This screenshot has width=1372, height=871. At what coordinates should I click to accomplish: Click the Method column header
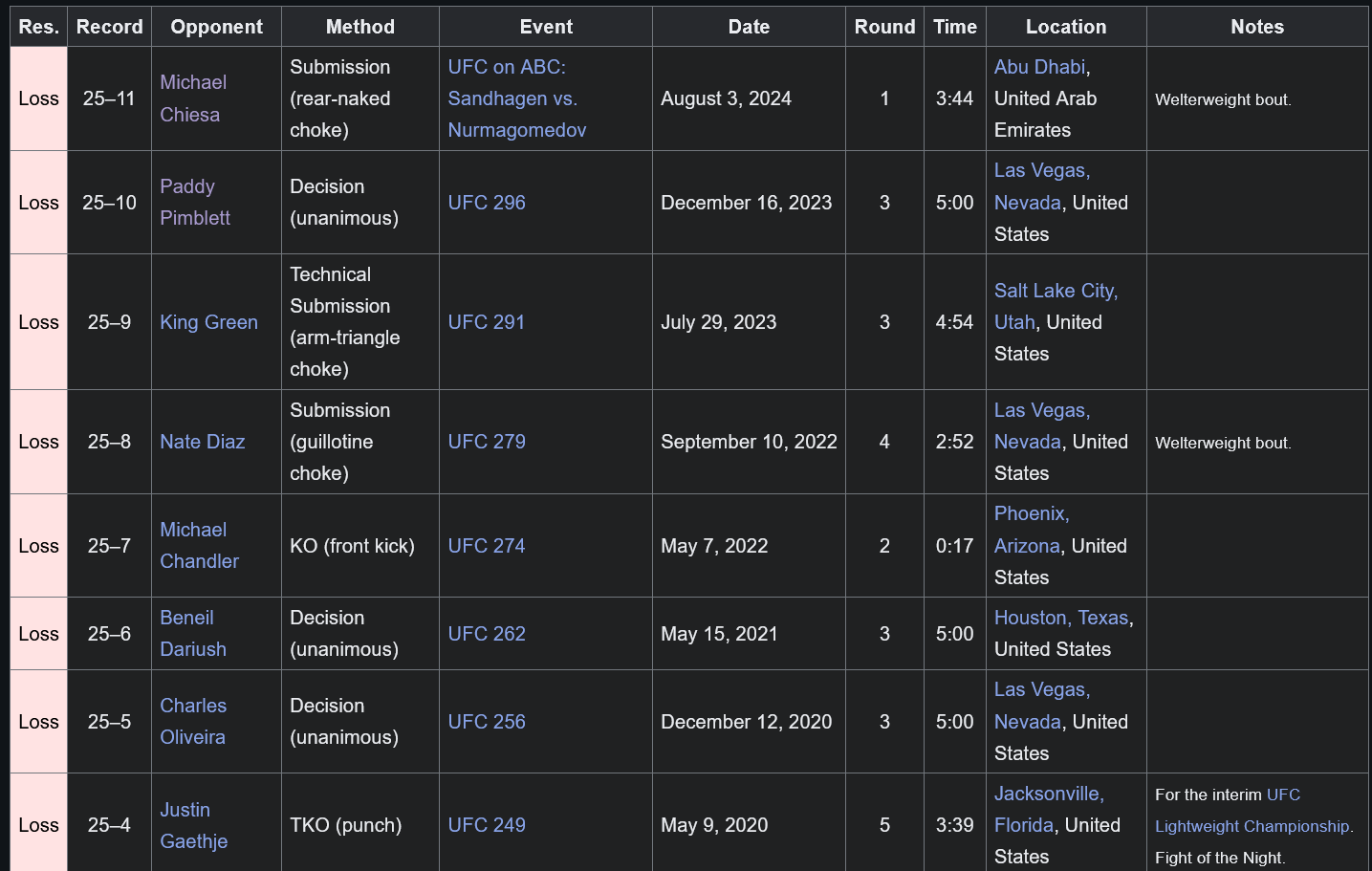click(360, 27)
